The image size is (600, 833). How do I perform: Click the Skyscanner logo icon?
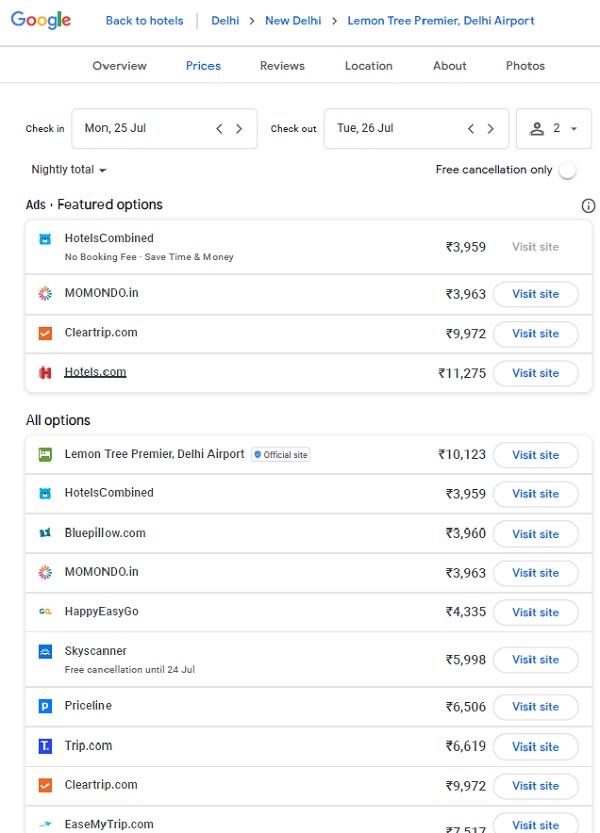tap(45, 651)
